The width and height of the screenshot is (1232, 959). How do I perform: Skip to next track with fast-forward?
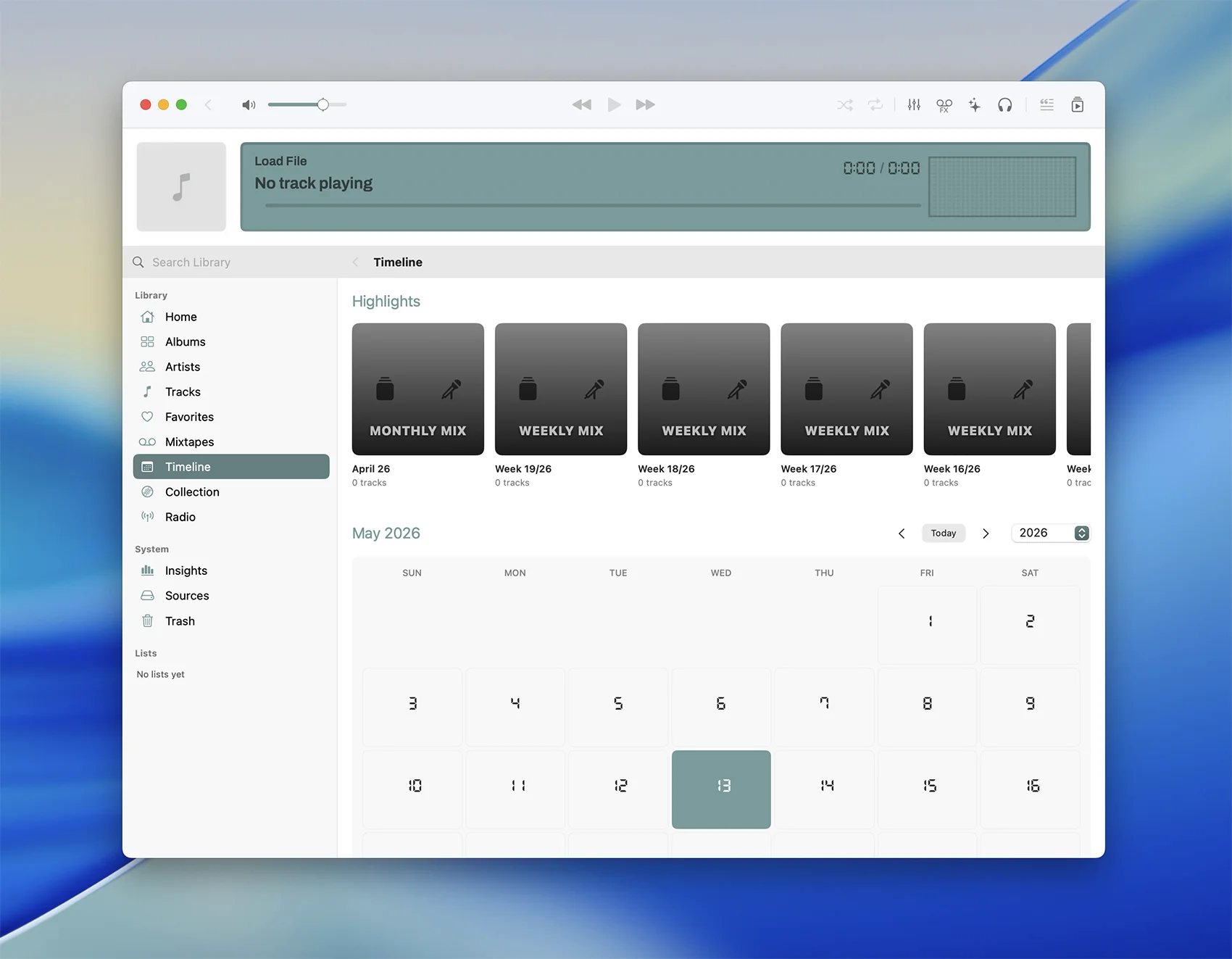click(x=645, y=105)
